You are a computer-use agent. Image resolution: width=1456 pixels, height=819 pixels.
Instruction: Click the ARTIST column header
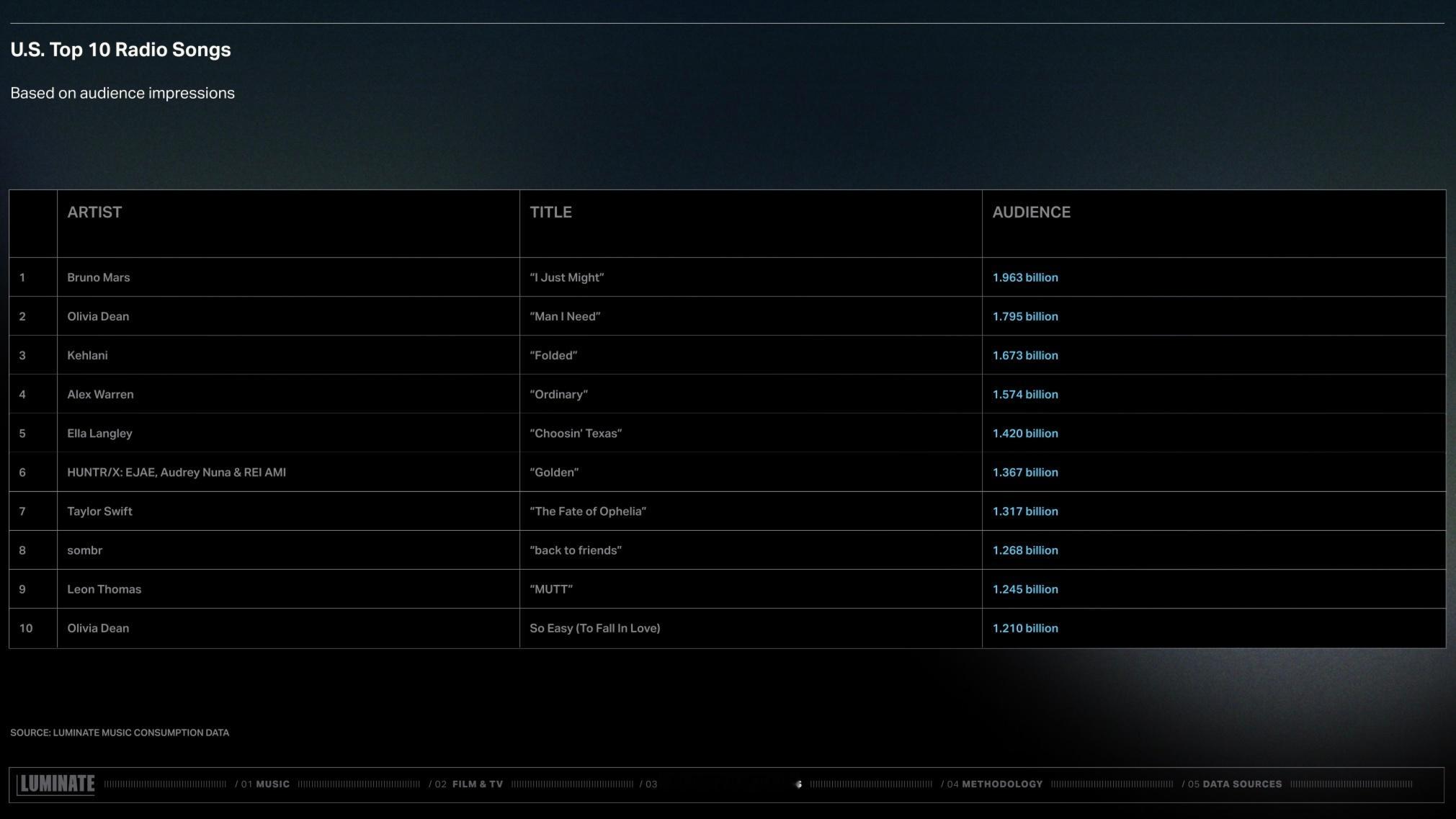[94, 212]
